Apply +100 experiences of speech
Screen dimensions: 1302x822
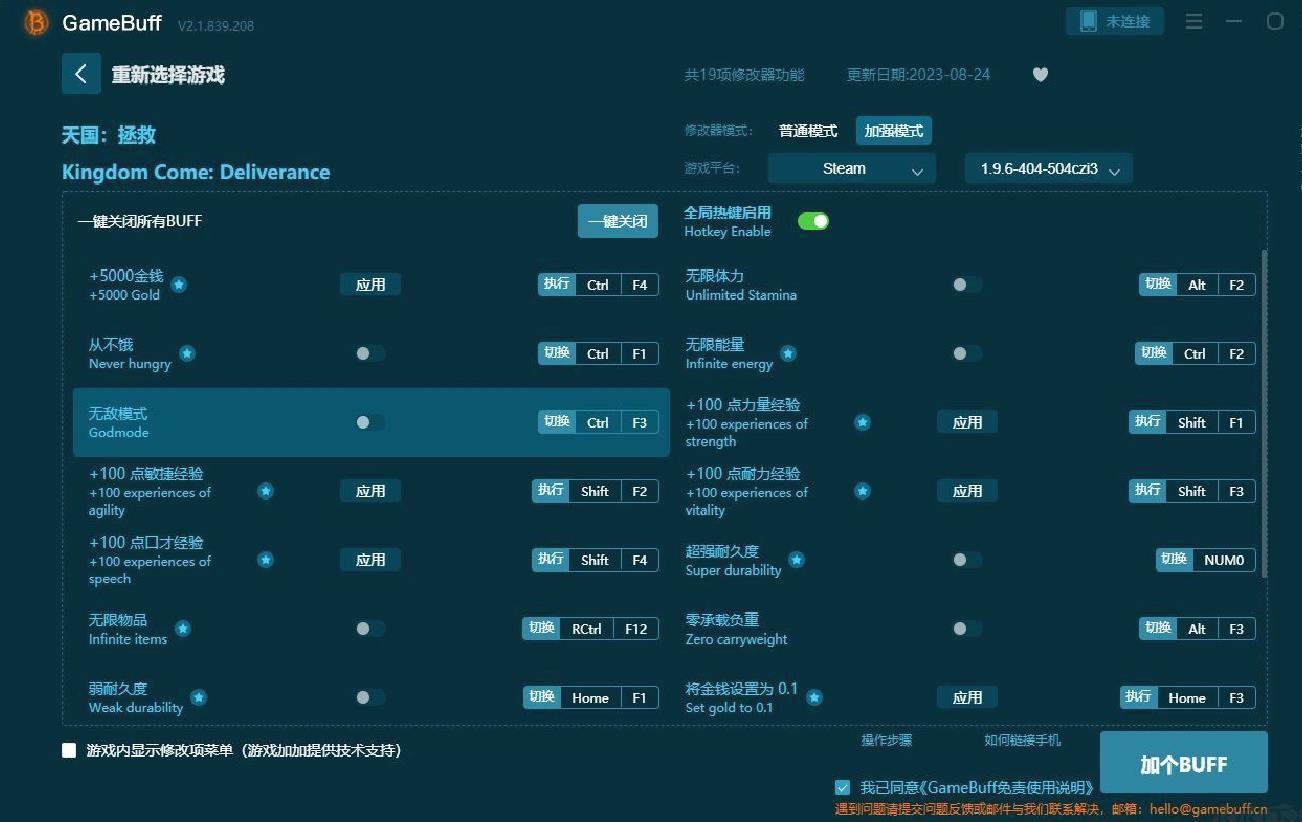click(x=370, y=560)
